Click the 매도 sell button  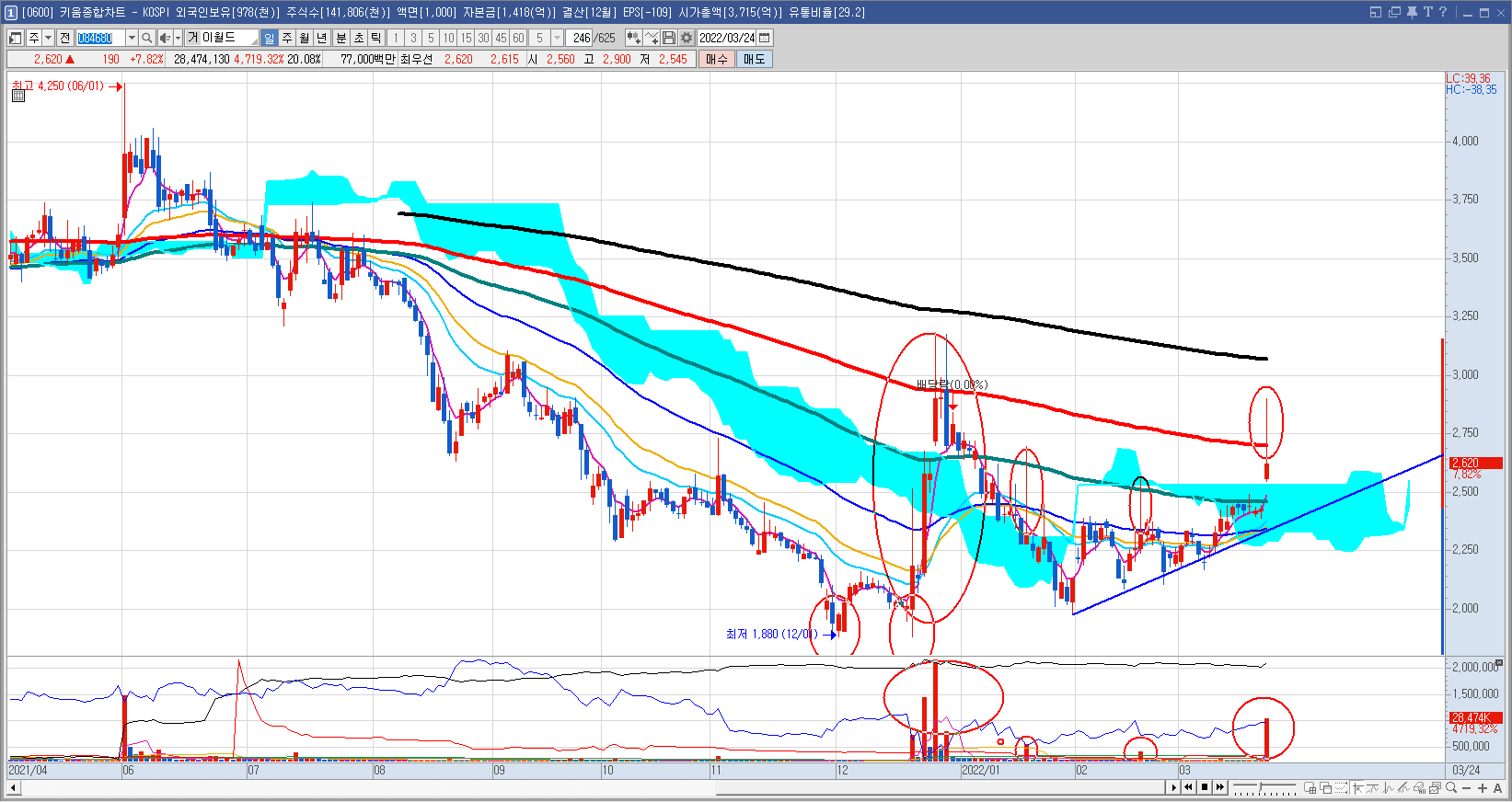click(755, 59)
